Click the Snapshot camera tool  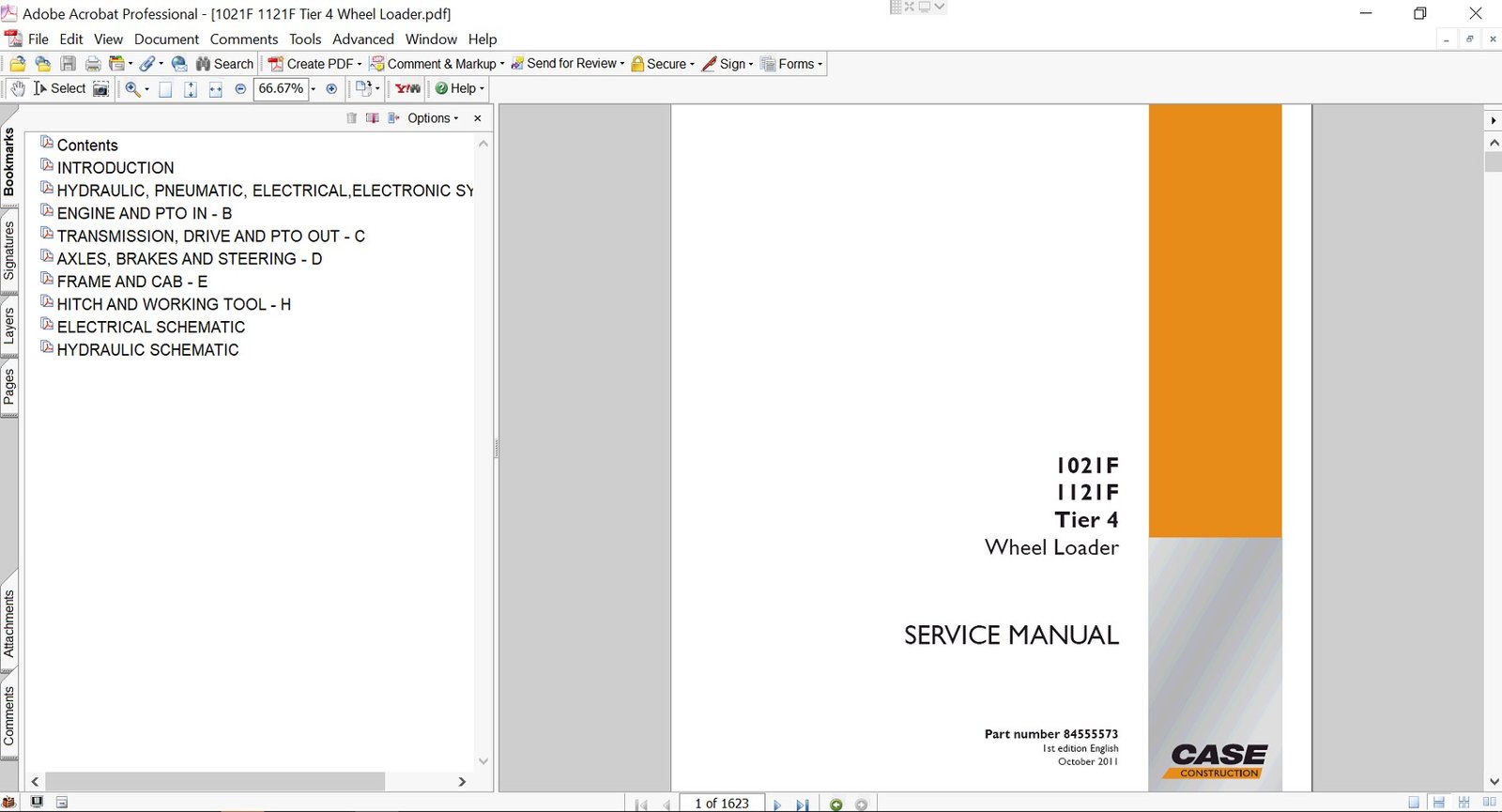coord(101,88)
